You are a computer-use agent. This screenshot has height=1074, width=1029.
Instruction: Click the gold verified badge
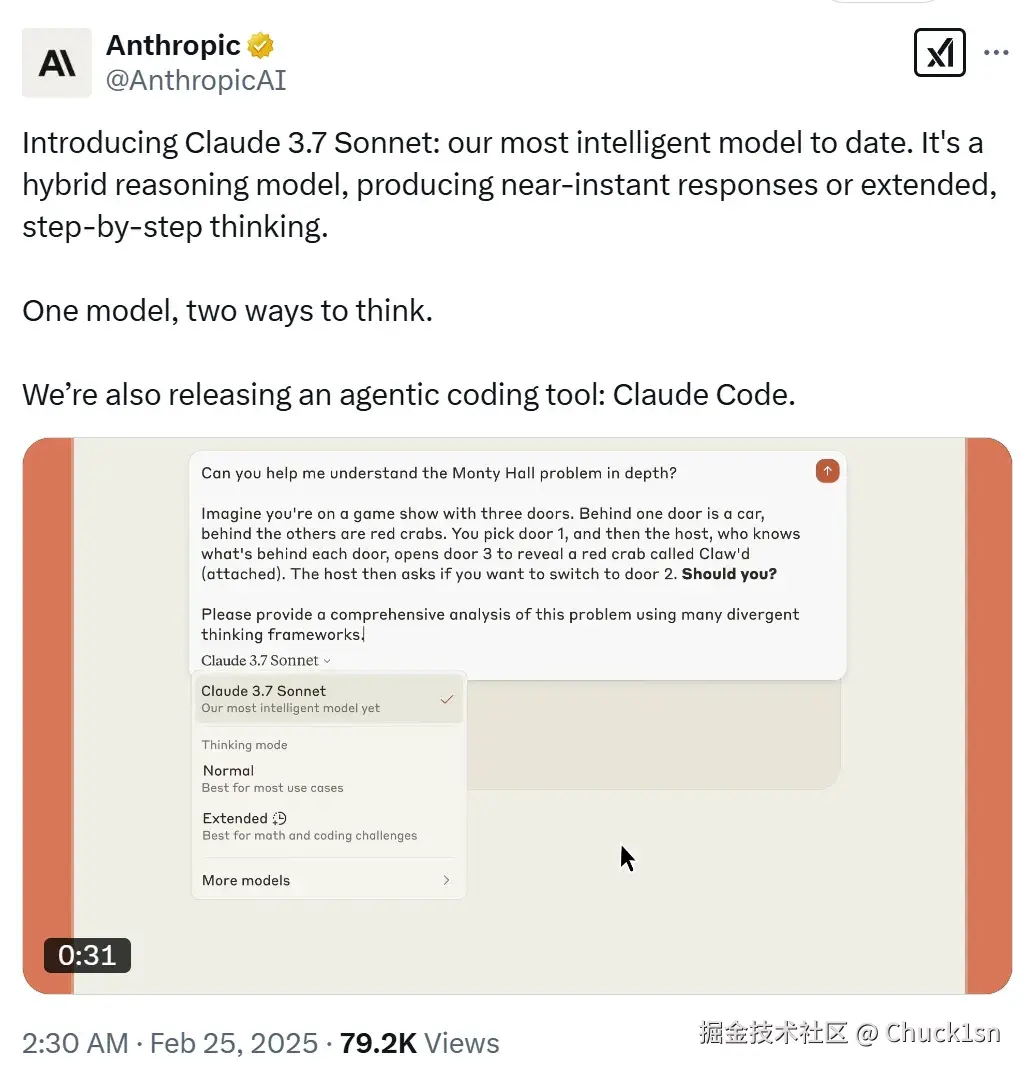[x=260, y=46]
